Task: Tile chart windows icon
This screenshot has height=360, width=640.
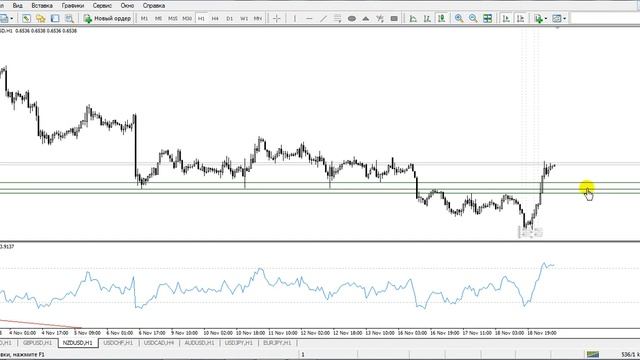Action: pyautogui.click(x=487, y=18)
